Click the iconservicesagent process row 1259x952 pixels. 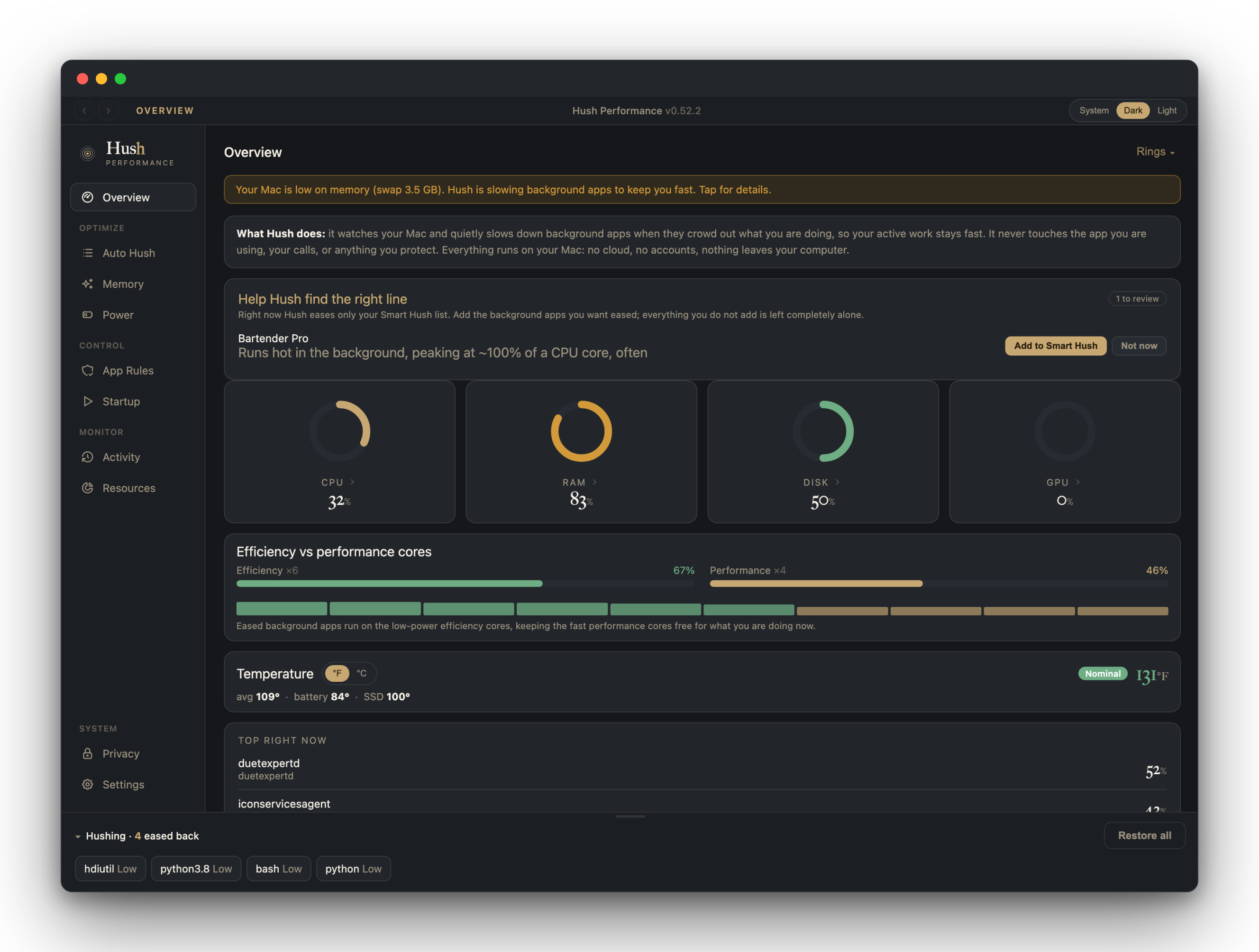coord(702,804)
